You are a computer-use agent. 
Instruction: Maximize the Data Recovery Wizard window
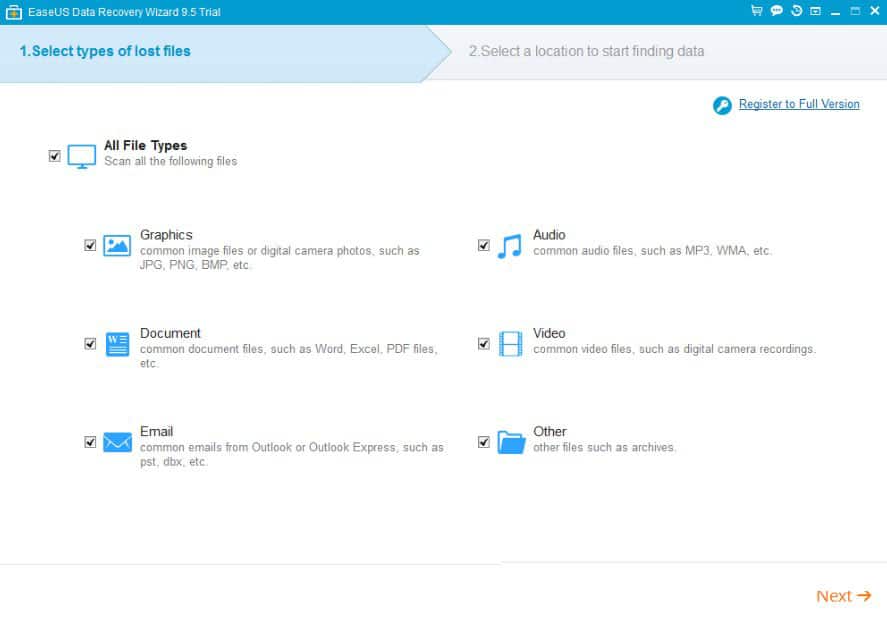point(855,11)
